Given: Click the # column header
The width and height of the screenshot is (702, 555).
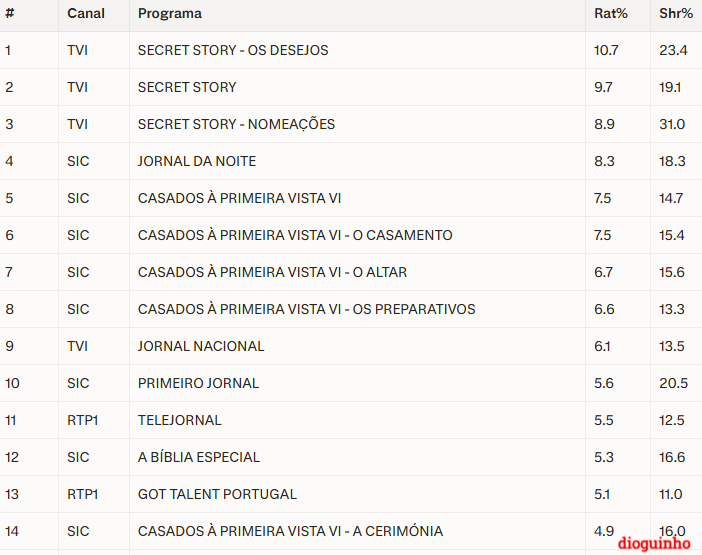Looking at the screenshot, I should pos(9,13).
